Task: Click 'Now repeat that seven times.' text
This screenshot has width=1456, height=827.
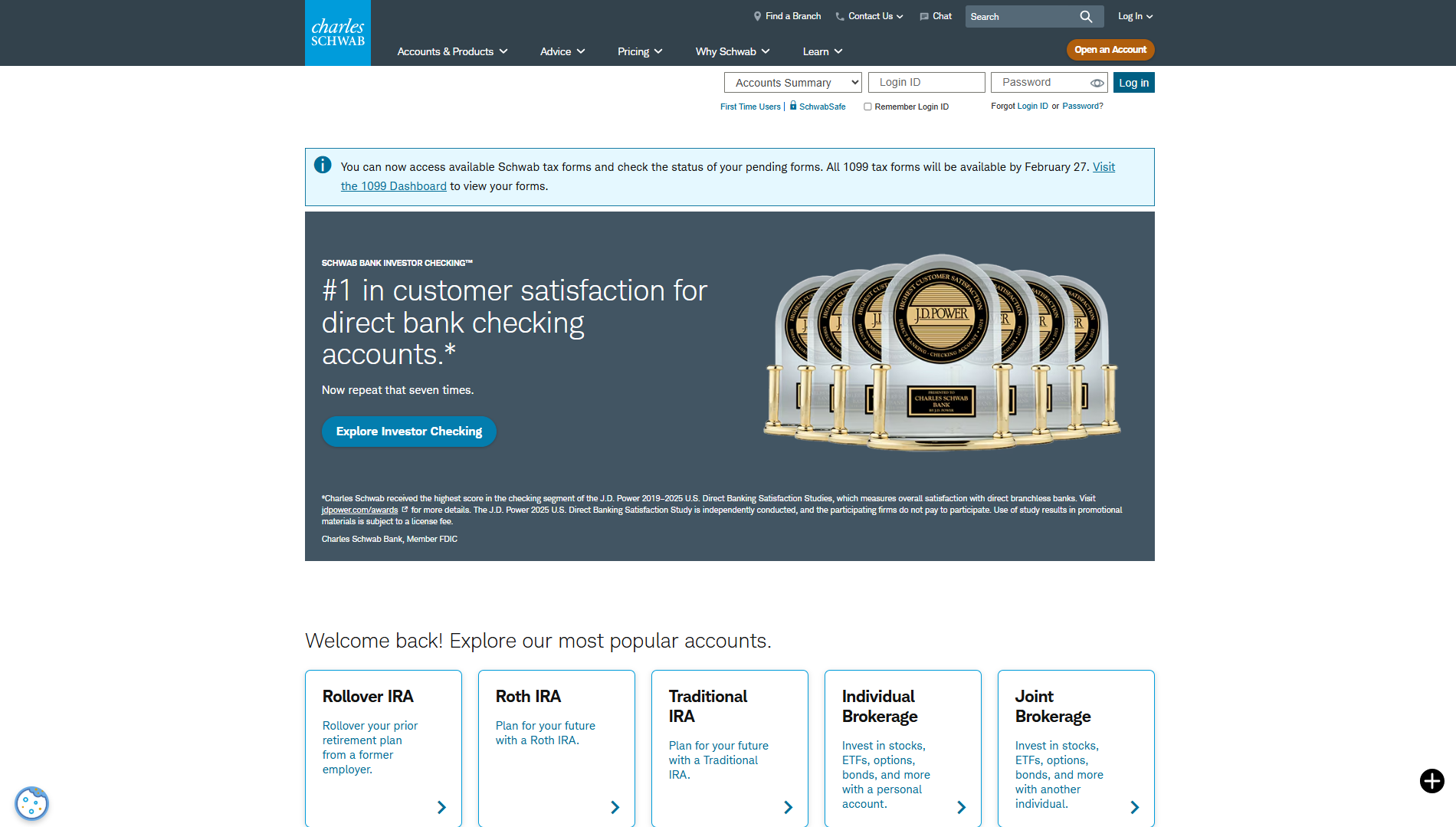Action: click(x=398, y=390)
